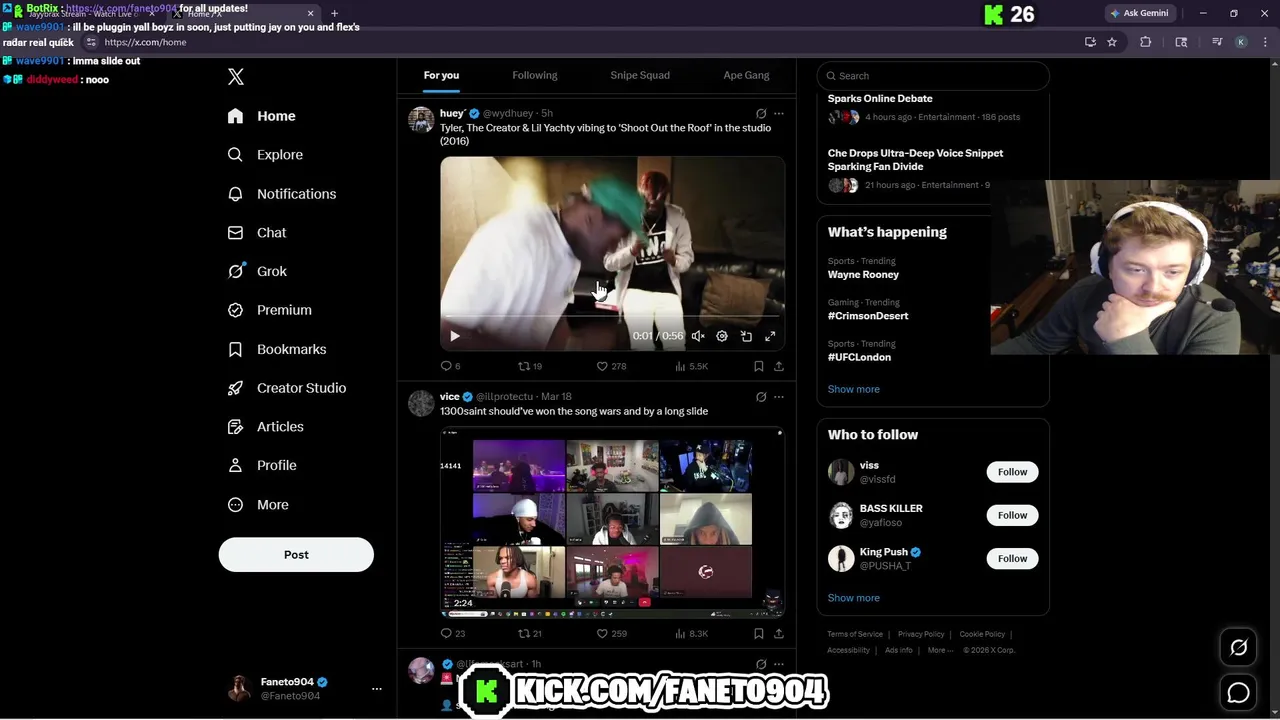This screenshot has width=1280, height=720.
Task: Repost vice's post showing 21 reposts
Action: [530, 633]
